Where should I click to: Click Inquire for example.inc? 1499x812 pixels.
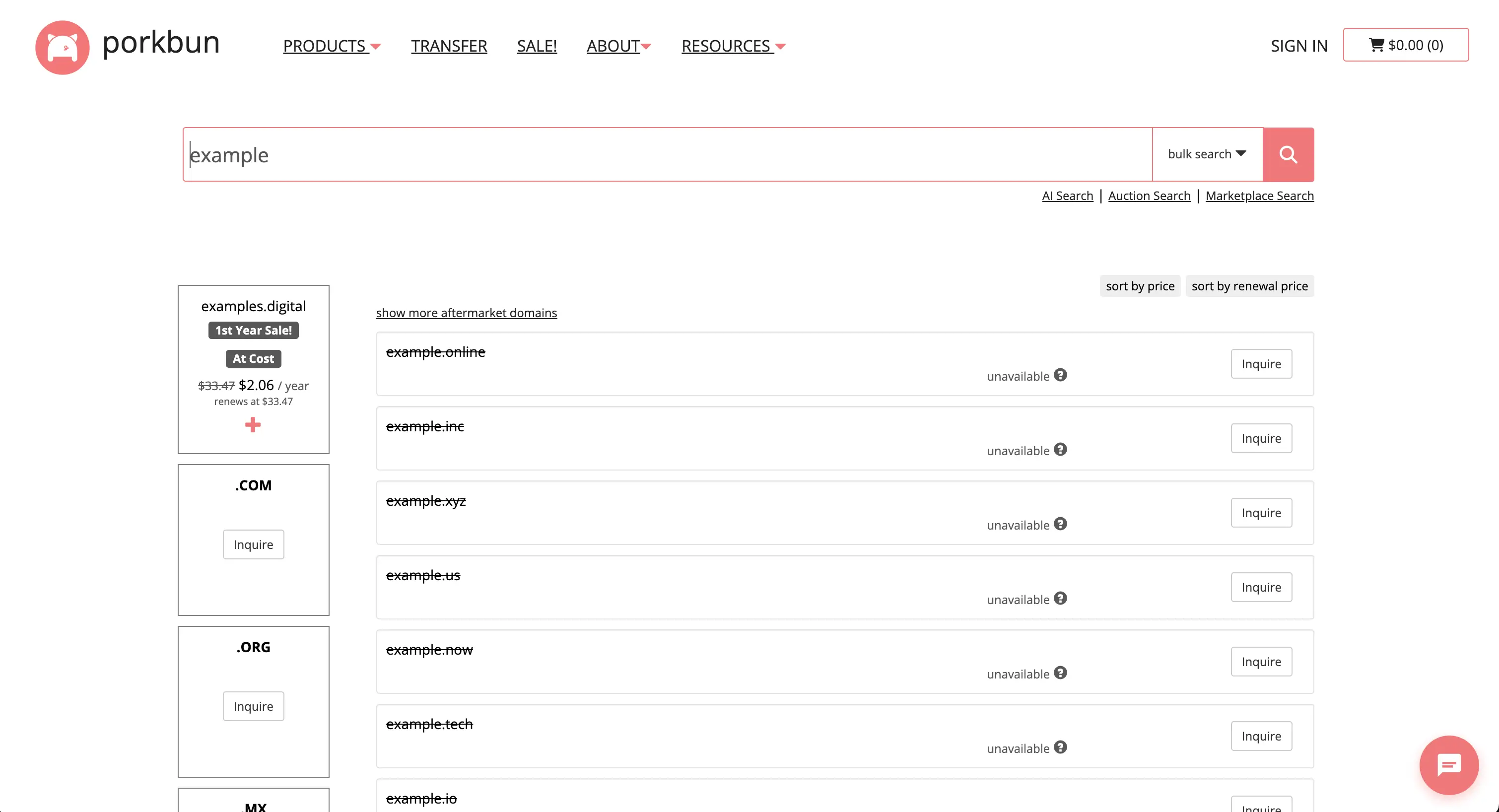(x=1261, y=438)
